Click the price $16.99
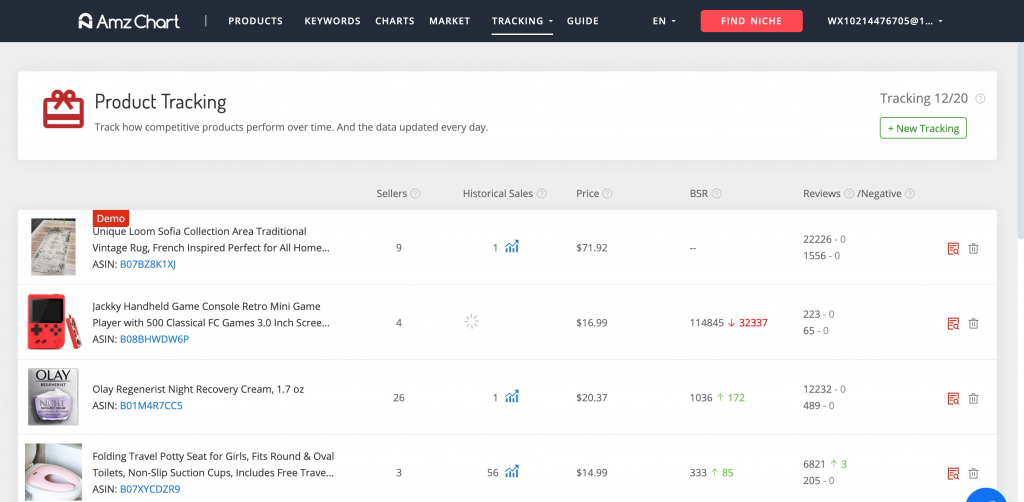Screen dimensions: 1024x502 point(592,322)
